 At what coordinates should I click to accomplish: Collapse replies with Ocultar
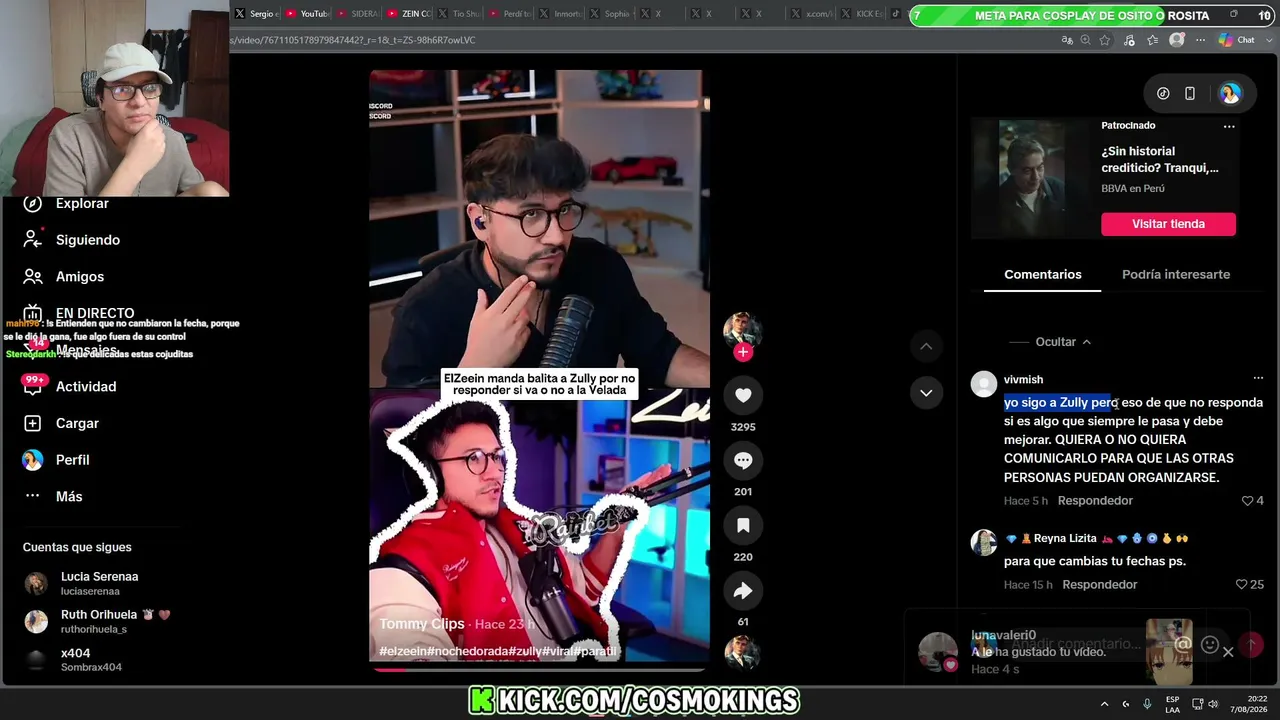1063,342
